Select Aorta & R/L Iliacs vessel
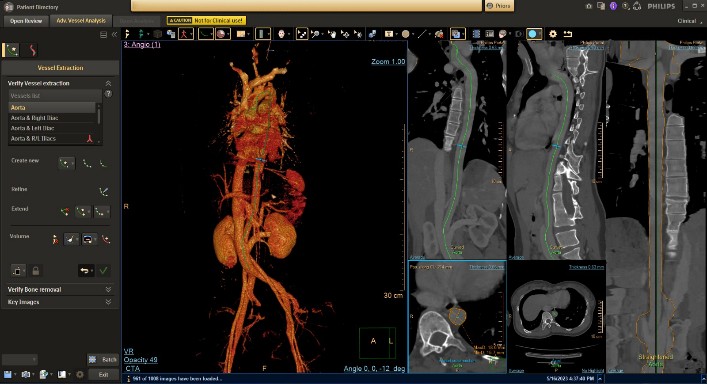The height and width of the screenshot is (384, 707). [52, 138]
